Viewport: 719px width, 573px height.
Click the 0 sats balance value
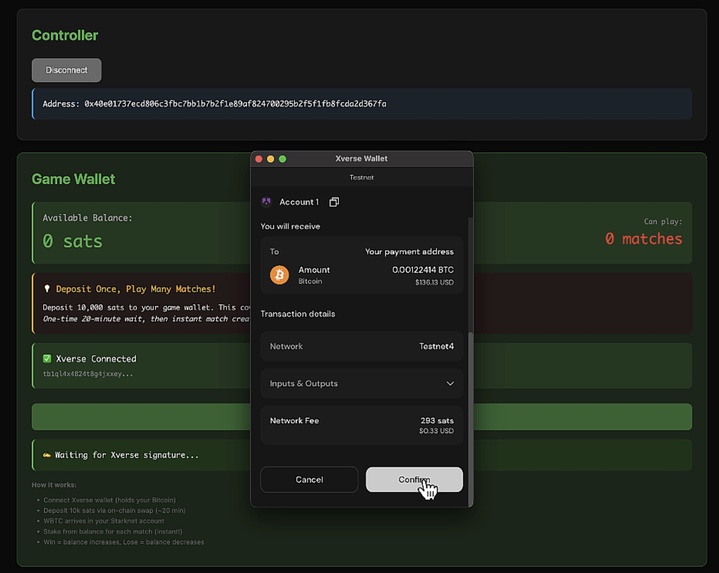pos(72,241)
